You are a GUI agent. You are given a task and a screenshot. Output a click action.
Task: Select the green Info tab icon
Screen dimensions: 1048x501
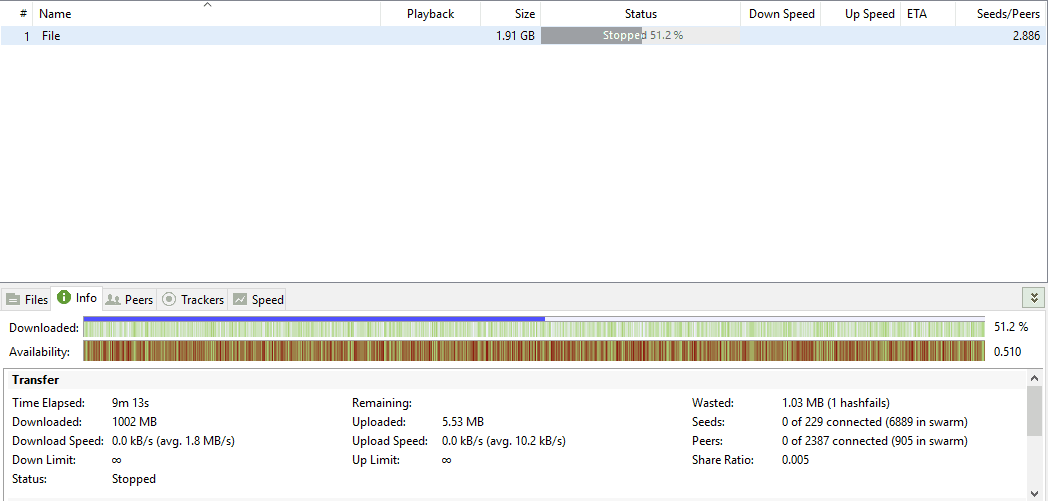pyautogui.click(x=64, y=297)
